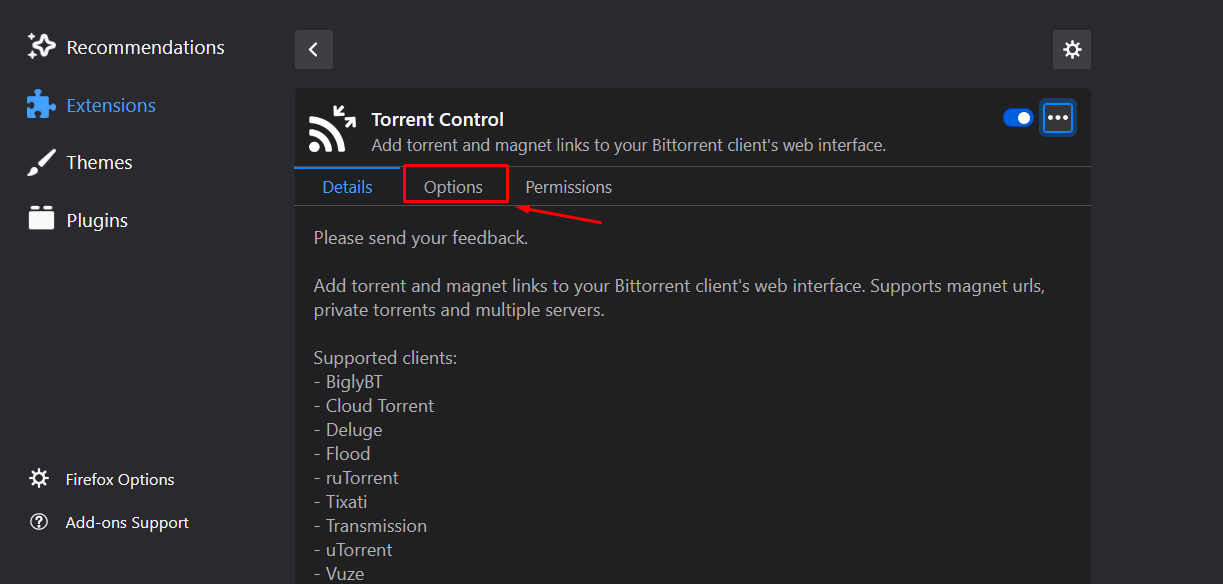Screen dimensions: 1223x584
Task: Open Recommendations via the sparkle icon
Action: point(40,45)
